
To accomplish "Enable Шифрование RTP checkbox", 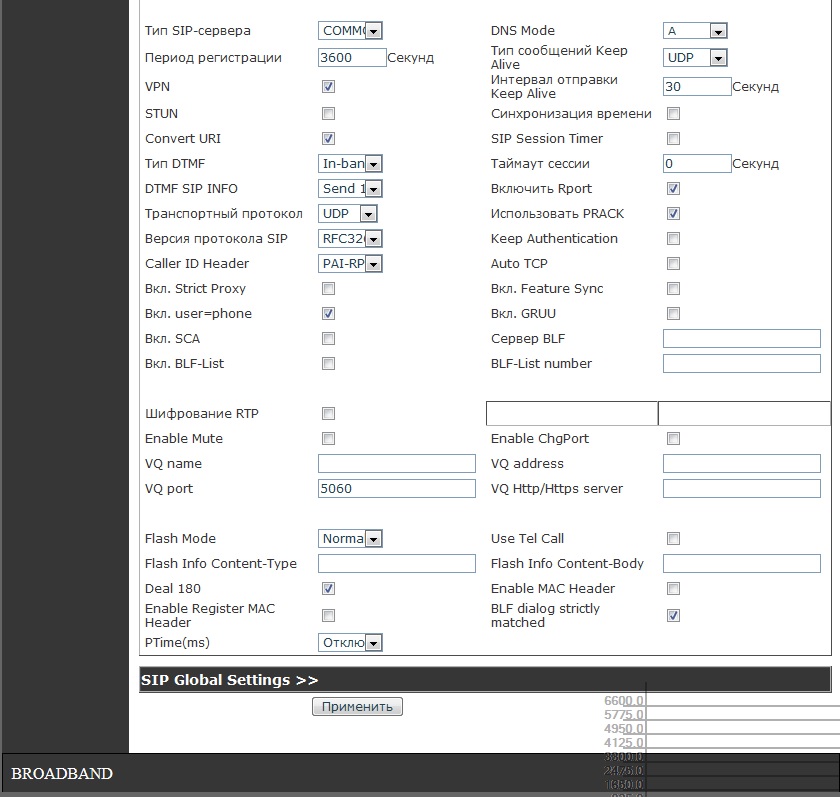I will [328, 414].
